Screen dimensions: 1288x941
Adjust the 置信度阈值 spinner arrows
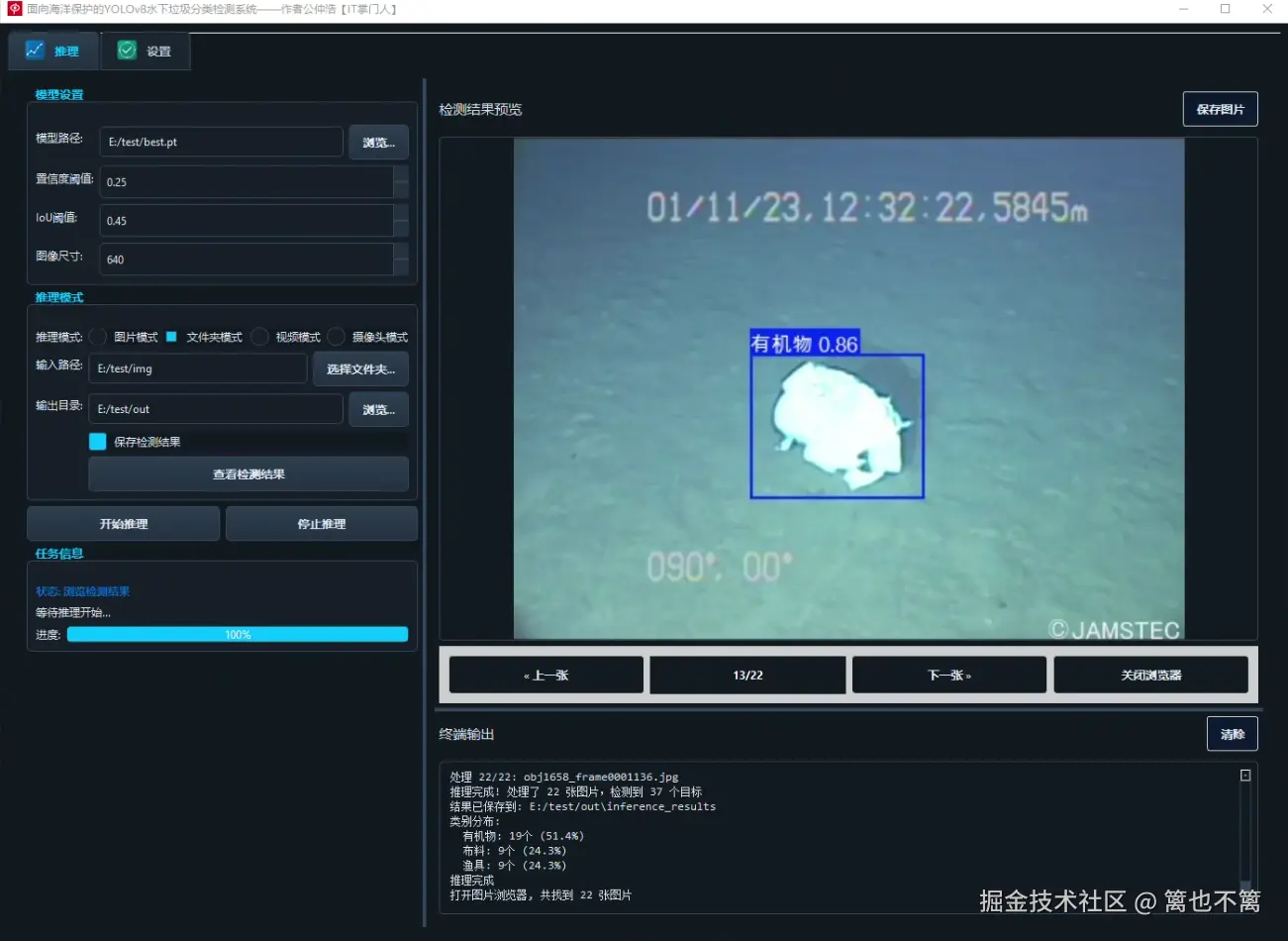pyautogui.click(x=401, y=181)
